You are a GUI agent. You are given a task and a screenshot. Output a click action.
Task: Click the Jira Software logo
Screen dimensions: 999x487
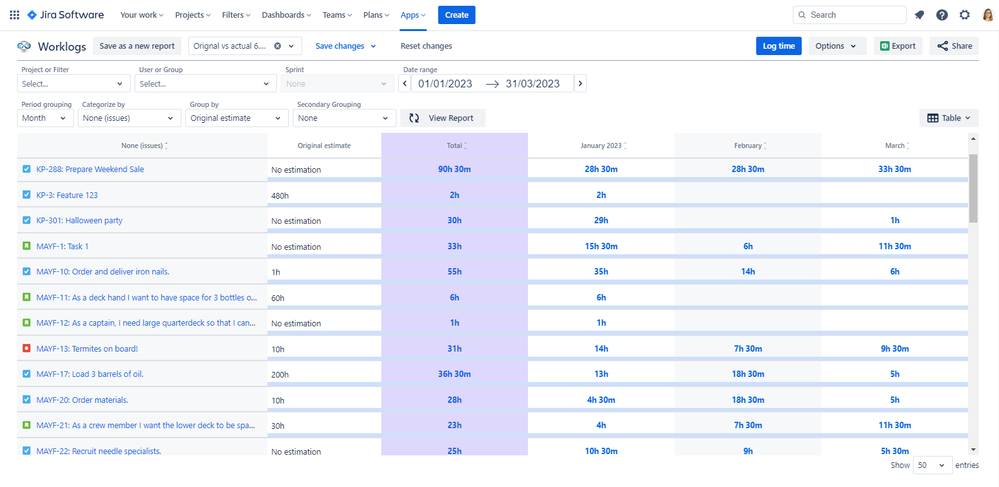coord(66,15)
